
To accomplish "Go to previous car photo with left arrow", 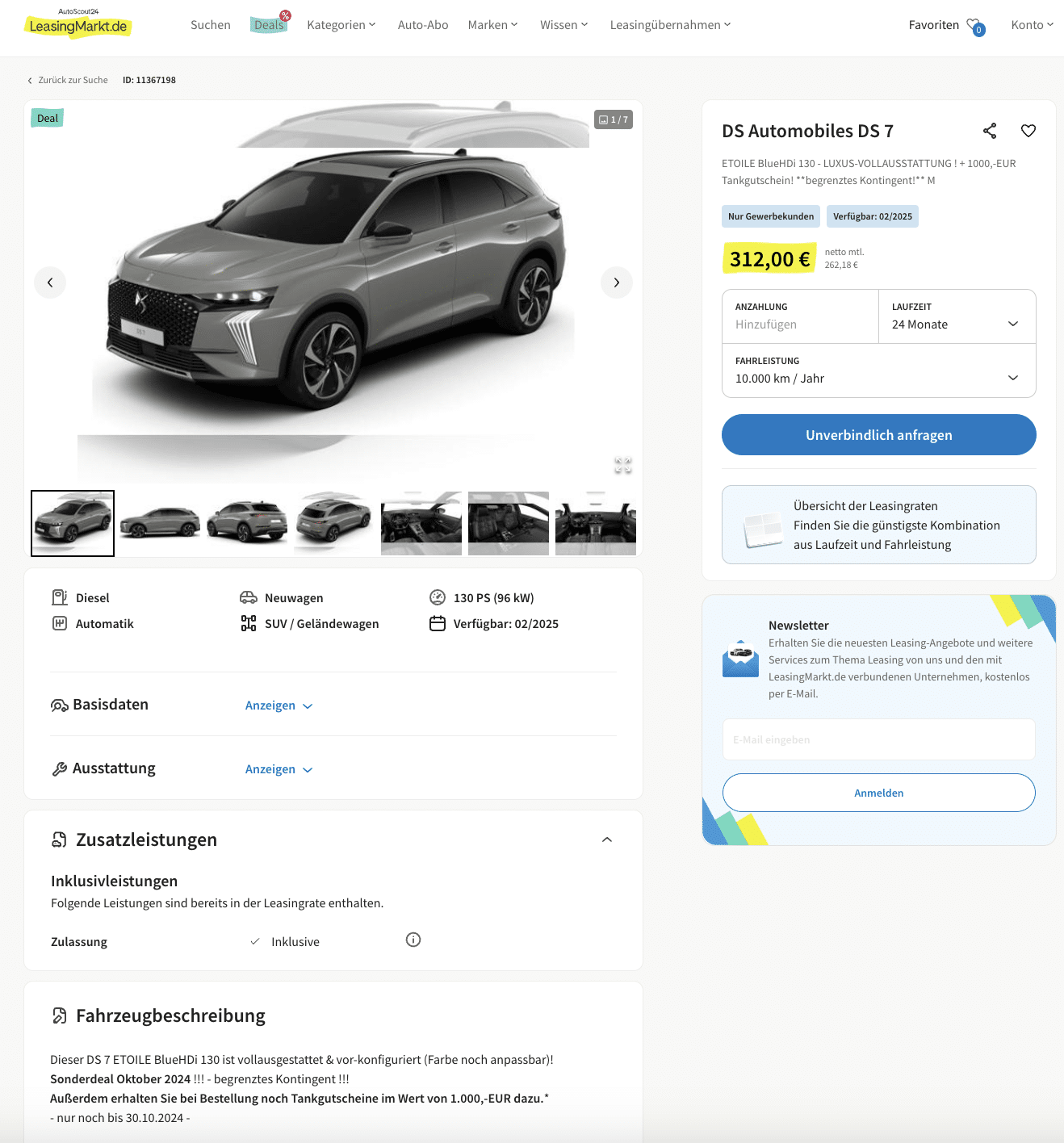I will pos(50,283).
